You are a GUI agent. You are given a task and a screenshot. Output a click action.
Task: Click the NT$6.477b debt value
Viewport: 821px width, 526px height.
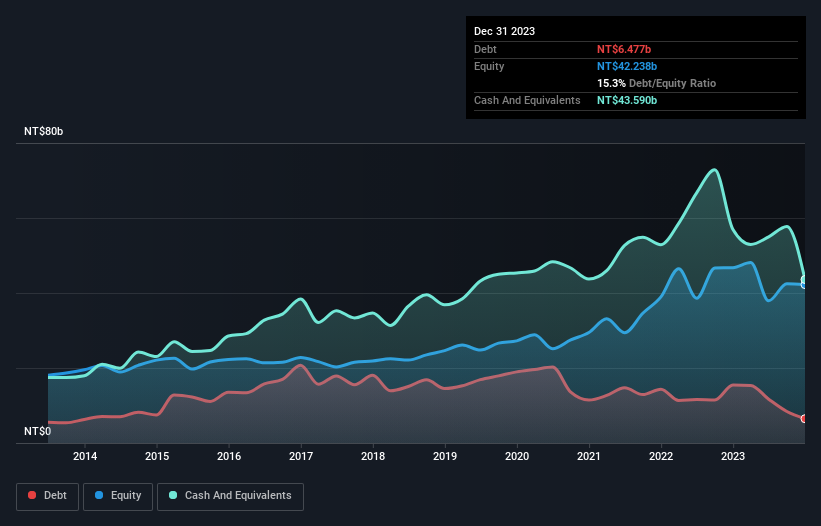[x=624, y=49]
